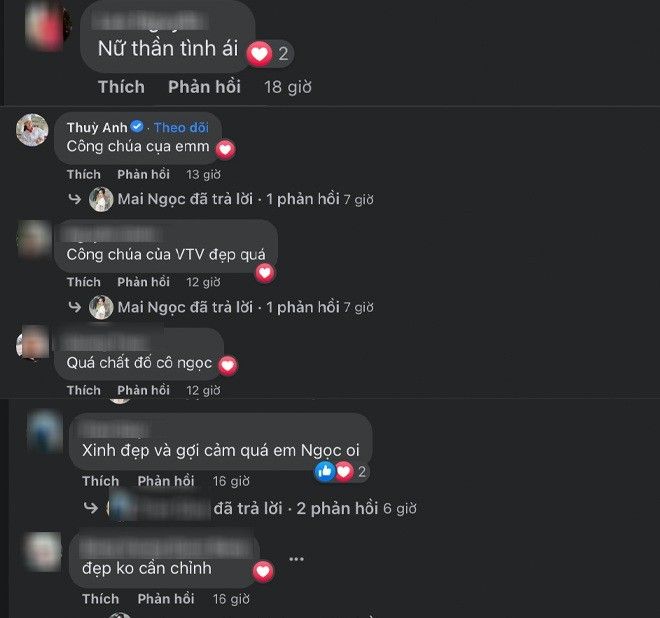Viewport: 660px width, 618px height.
Task: Expand the 2 phản hồi replies thread
Action: pos(337,509)
